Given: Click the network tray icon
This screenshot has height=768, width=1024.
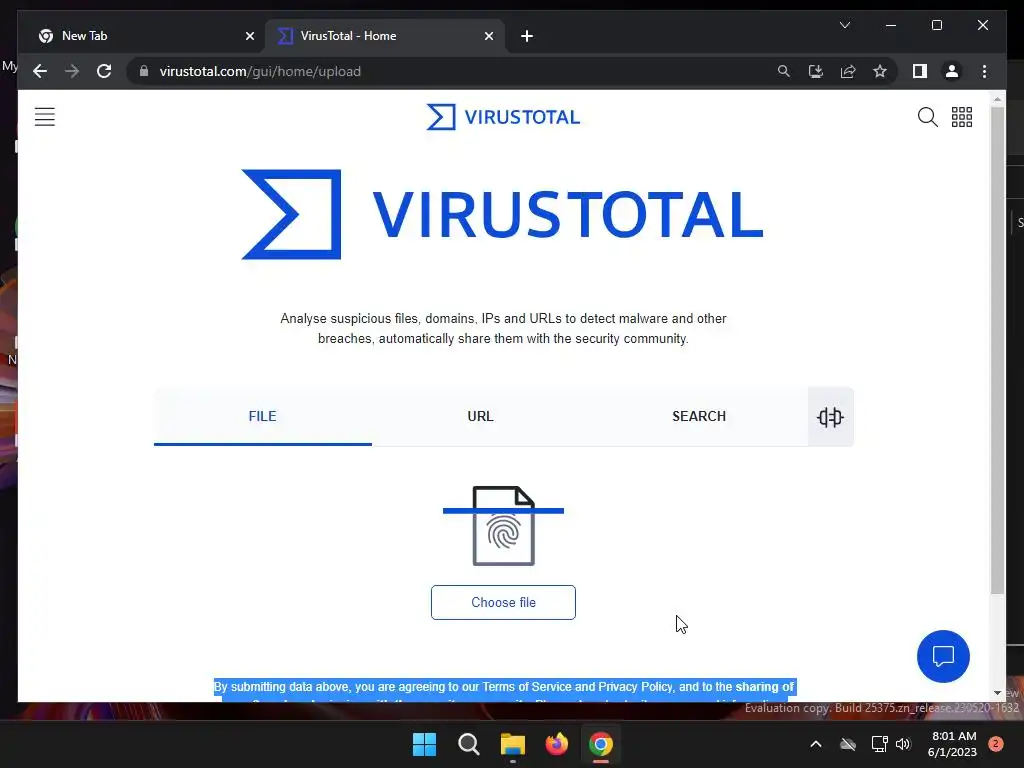Looking at the screenshot, I should [x=879, y=744].
